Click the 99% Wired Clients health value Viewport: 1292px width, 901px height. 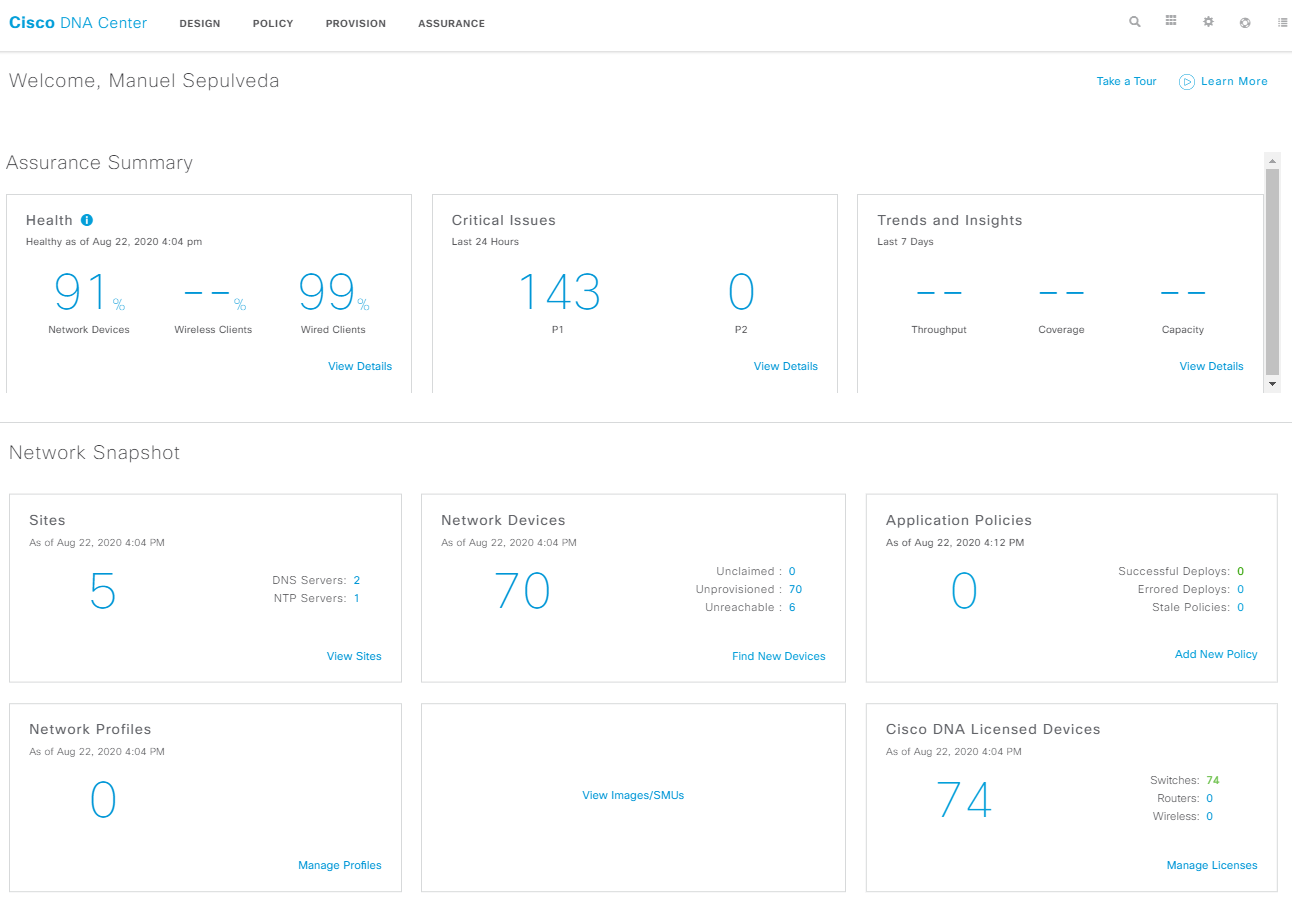click(334, 292)
